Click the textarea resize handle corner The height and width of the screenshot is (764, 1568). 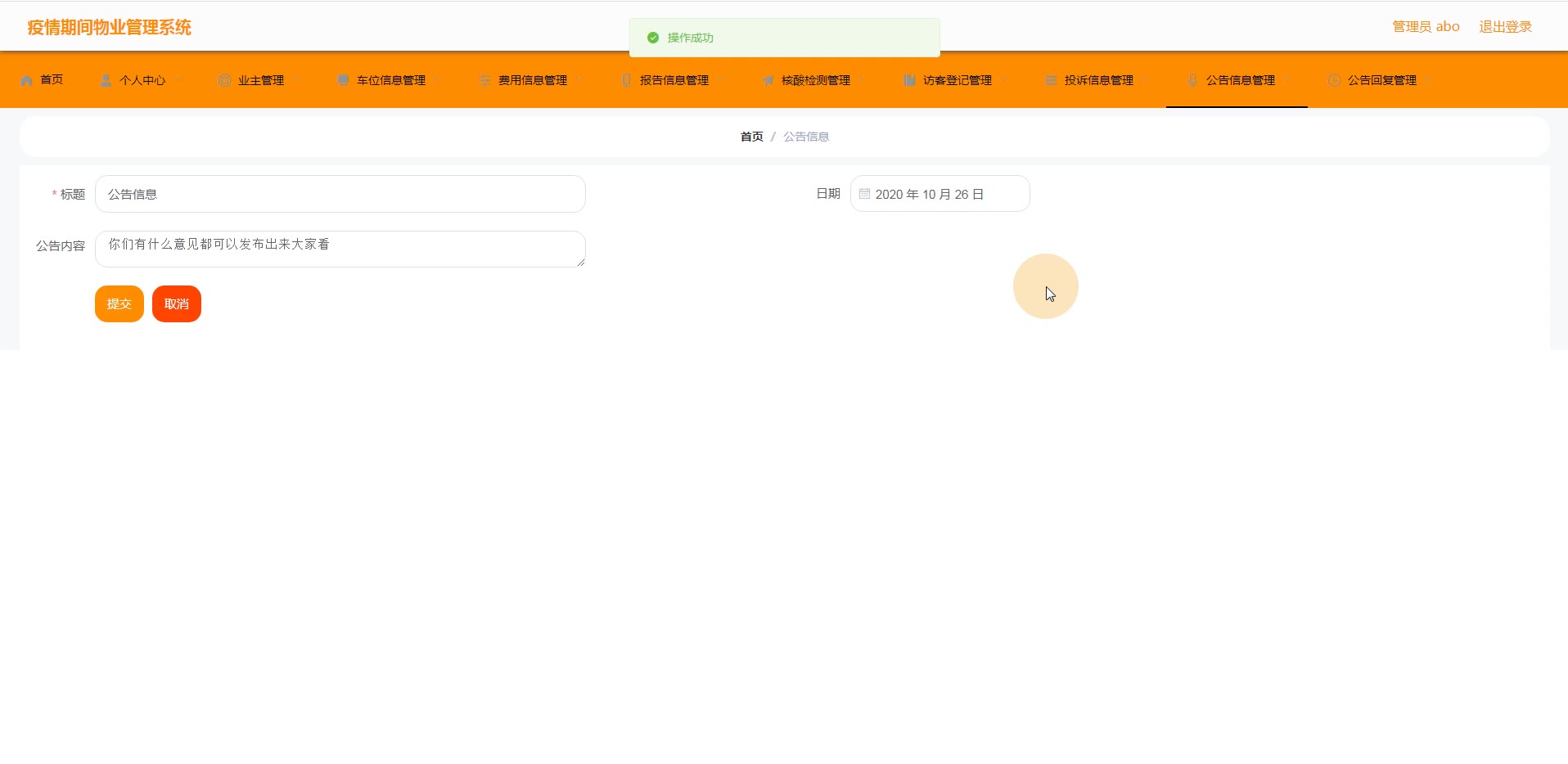[581, 262]
